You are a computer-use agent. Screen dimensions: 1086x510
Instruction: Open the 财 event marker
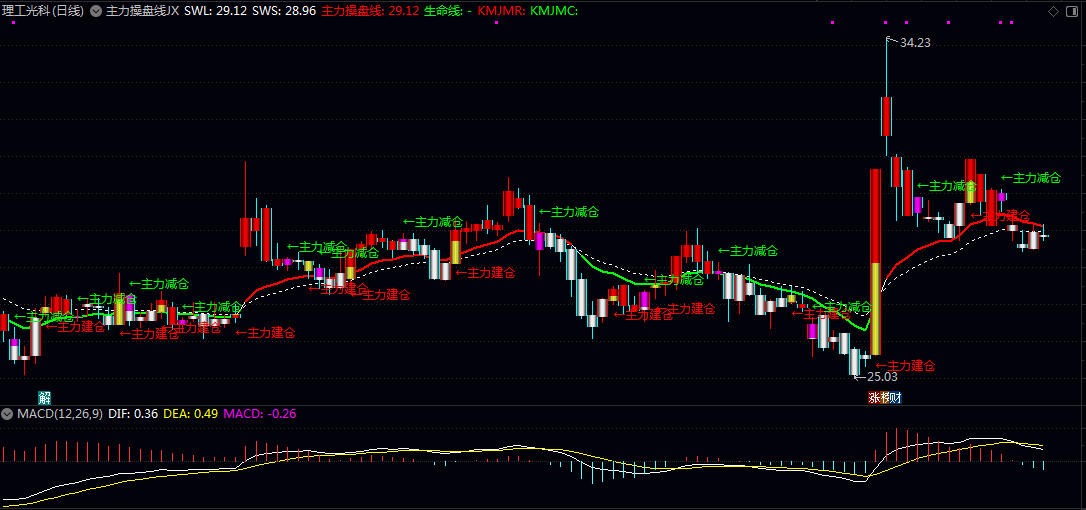coord(895,398)
